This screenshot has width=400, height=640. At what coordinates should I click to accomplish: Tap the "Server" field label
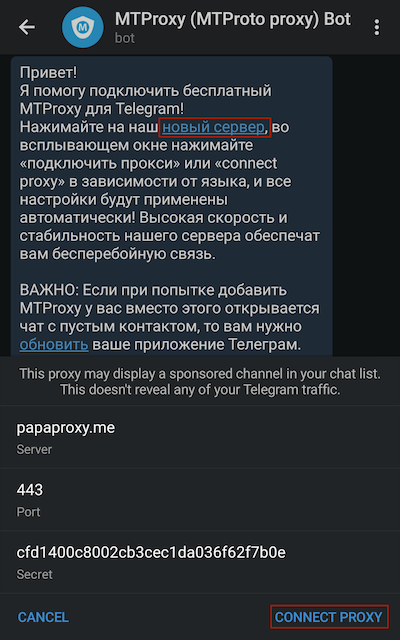click(34, 449)
